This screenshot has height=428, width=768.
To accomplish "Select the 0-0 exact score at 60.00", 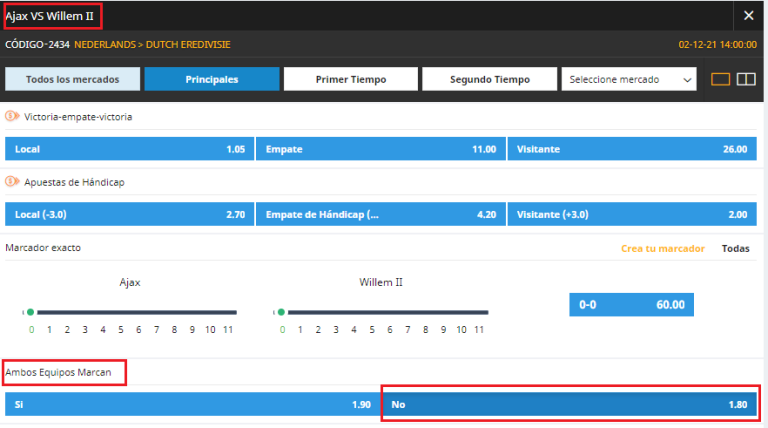I will coord(631,305).
